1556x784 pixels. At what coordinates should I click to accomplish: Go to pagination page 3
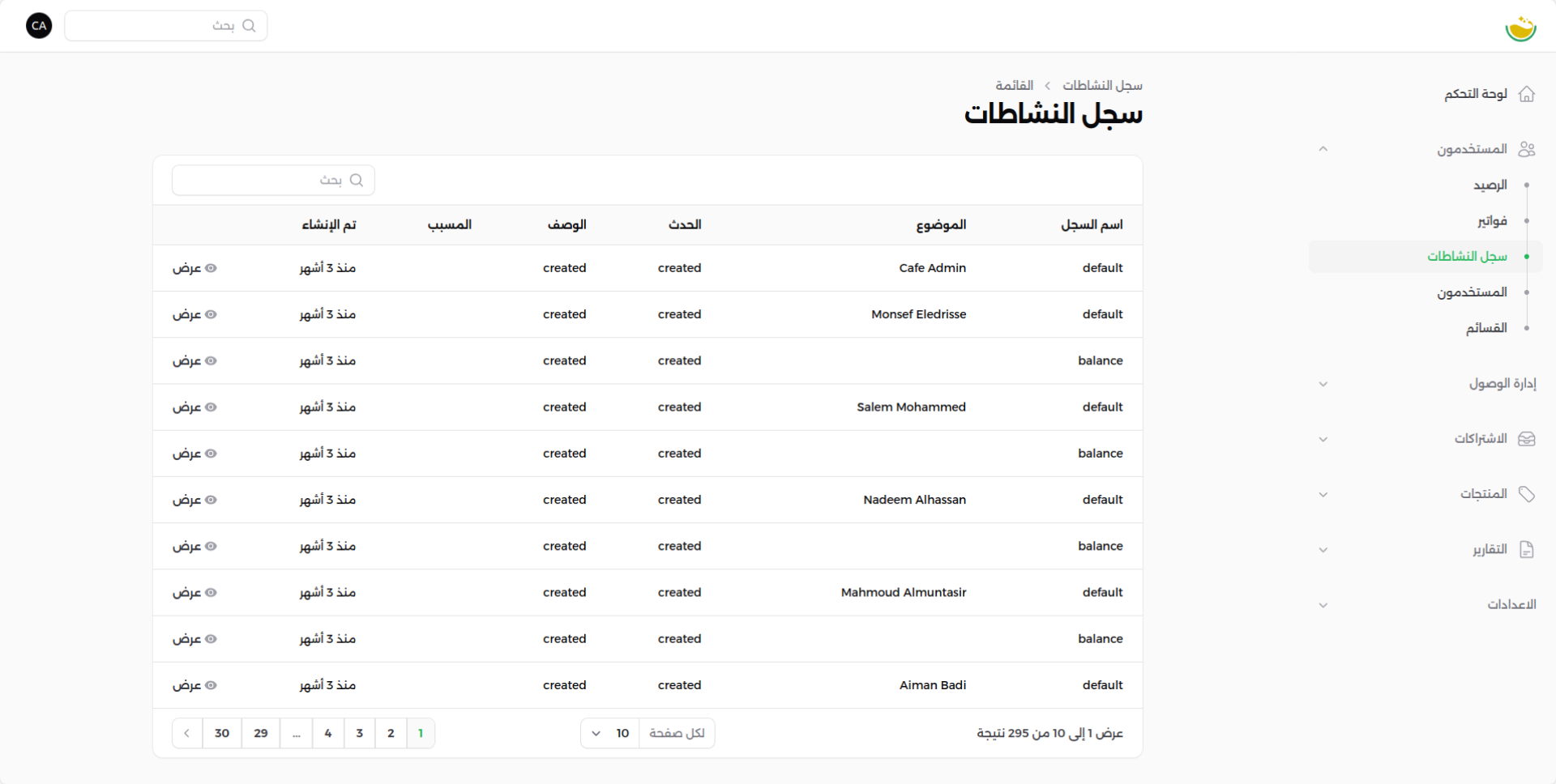click(x=359, y=733)
